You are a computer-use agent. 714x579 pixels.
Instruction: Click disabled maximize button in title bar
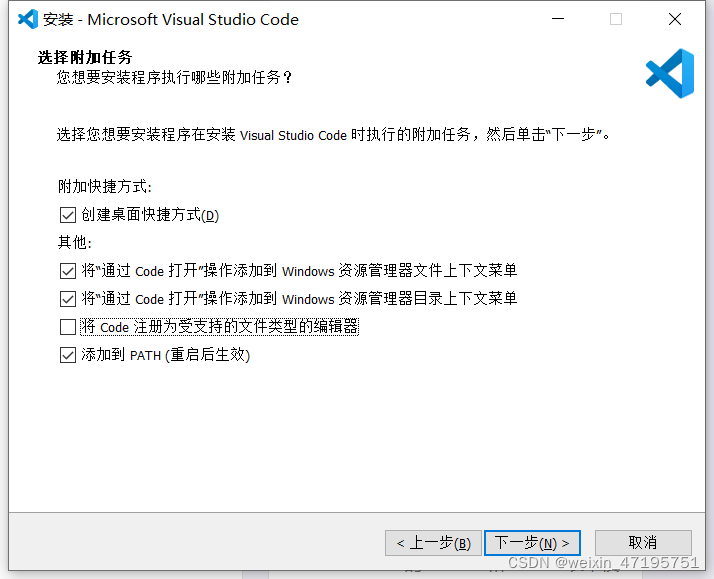coord(616,19)
